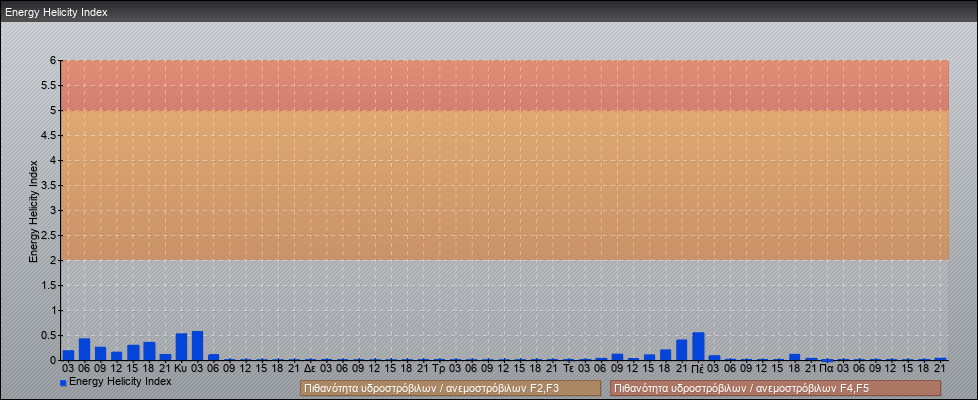Click the 'Πα' day label on x-axis
This screenshot has width=978, height=400.
pyautogui.click(x=827, y=369)
